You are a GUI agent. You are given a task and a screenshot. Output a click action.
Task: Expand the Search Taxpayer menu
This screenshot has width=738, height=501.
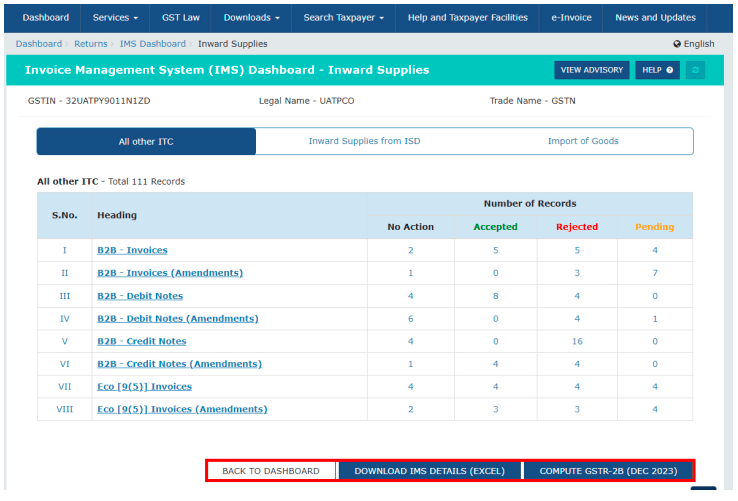(343, 17)
